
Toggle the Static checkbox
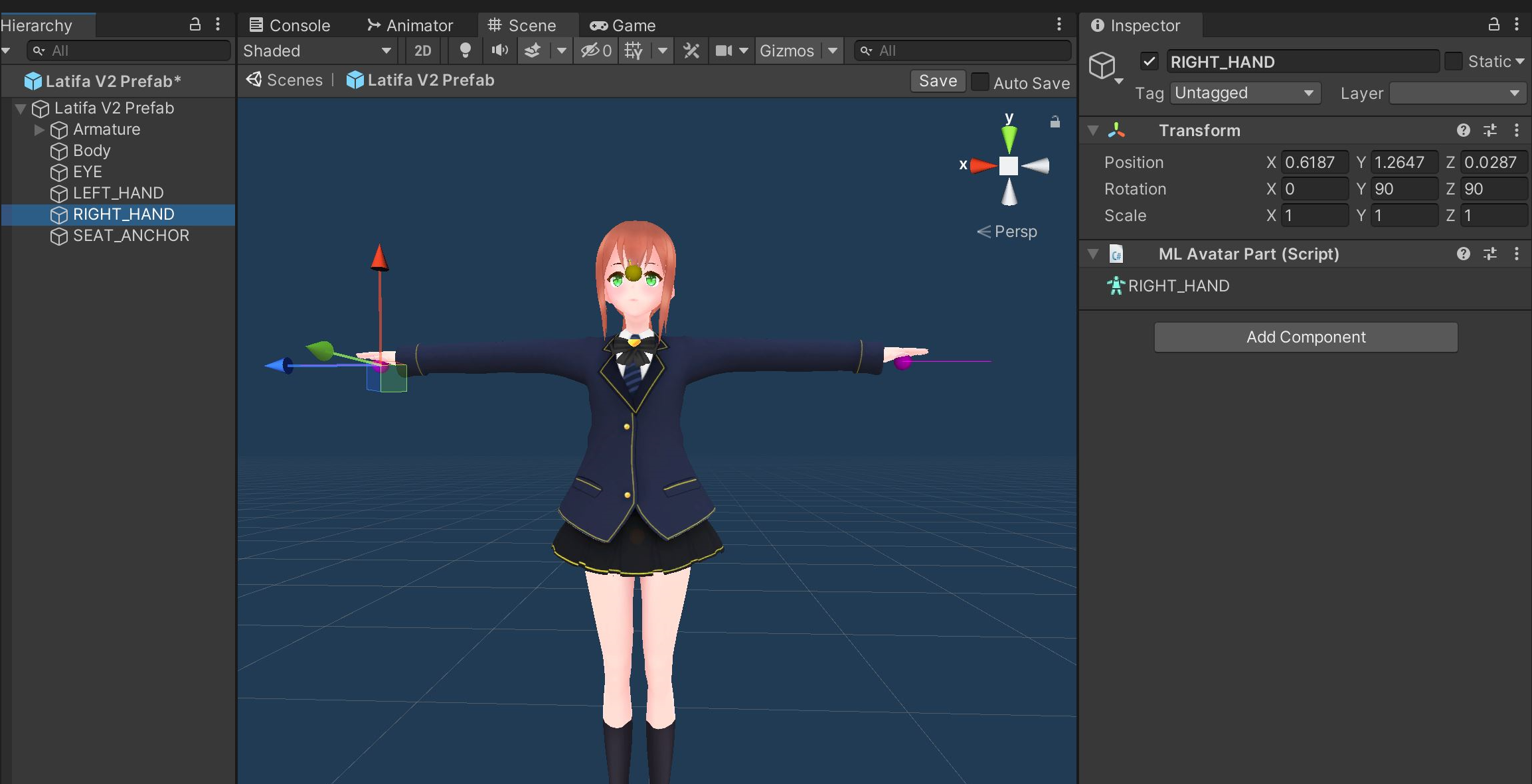pos(1454,61)
